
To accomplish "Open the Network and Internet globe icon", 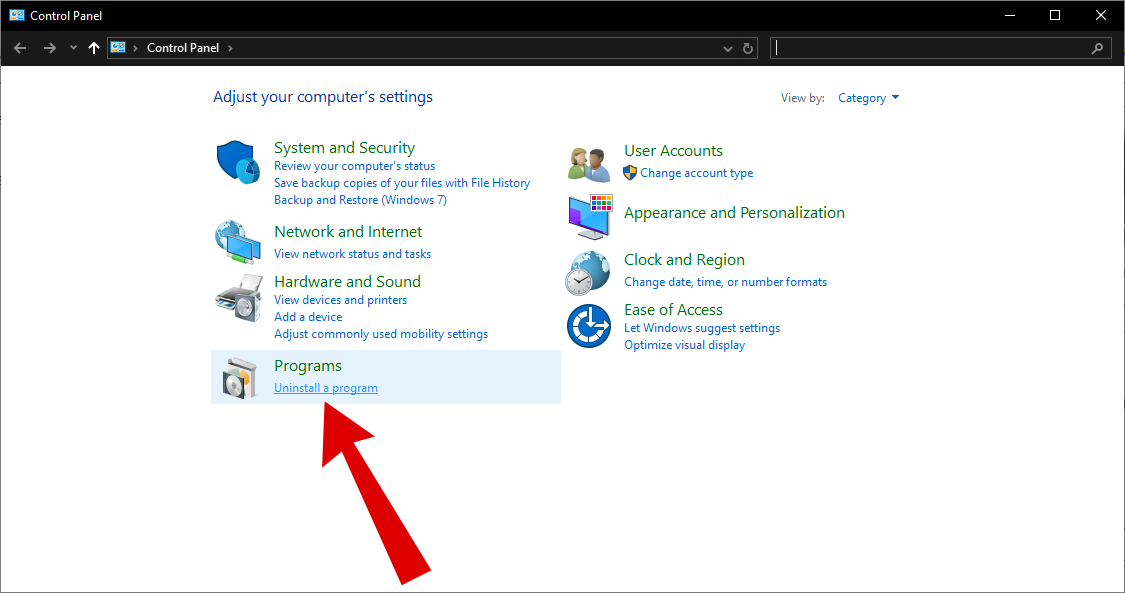I will 238,242.
